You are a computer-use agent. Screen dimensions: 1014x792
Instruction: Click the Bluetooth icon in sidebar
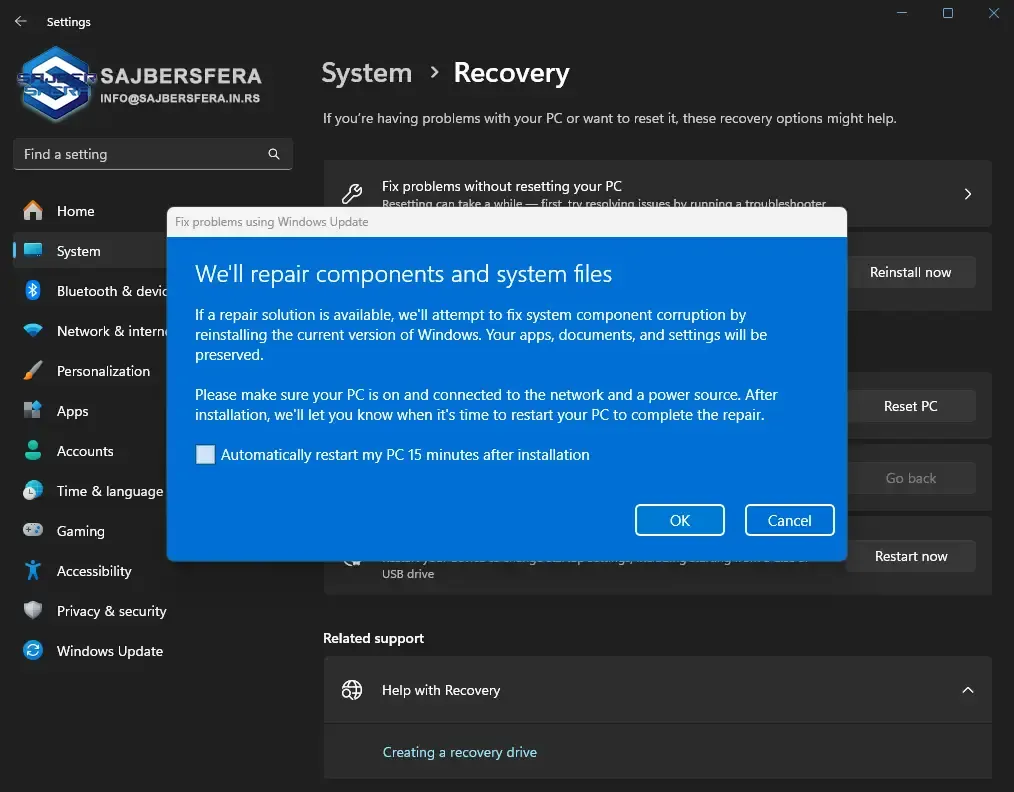pyautogui.click(x=33, y=291)
